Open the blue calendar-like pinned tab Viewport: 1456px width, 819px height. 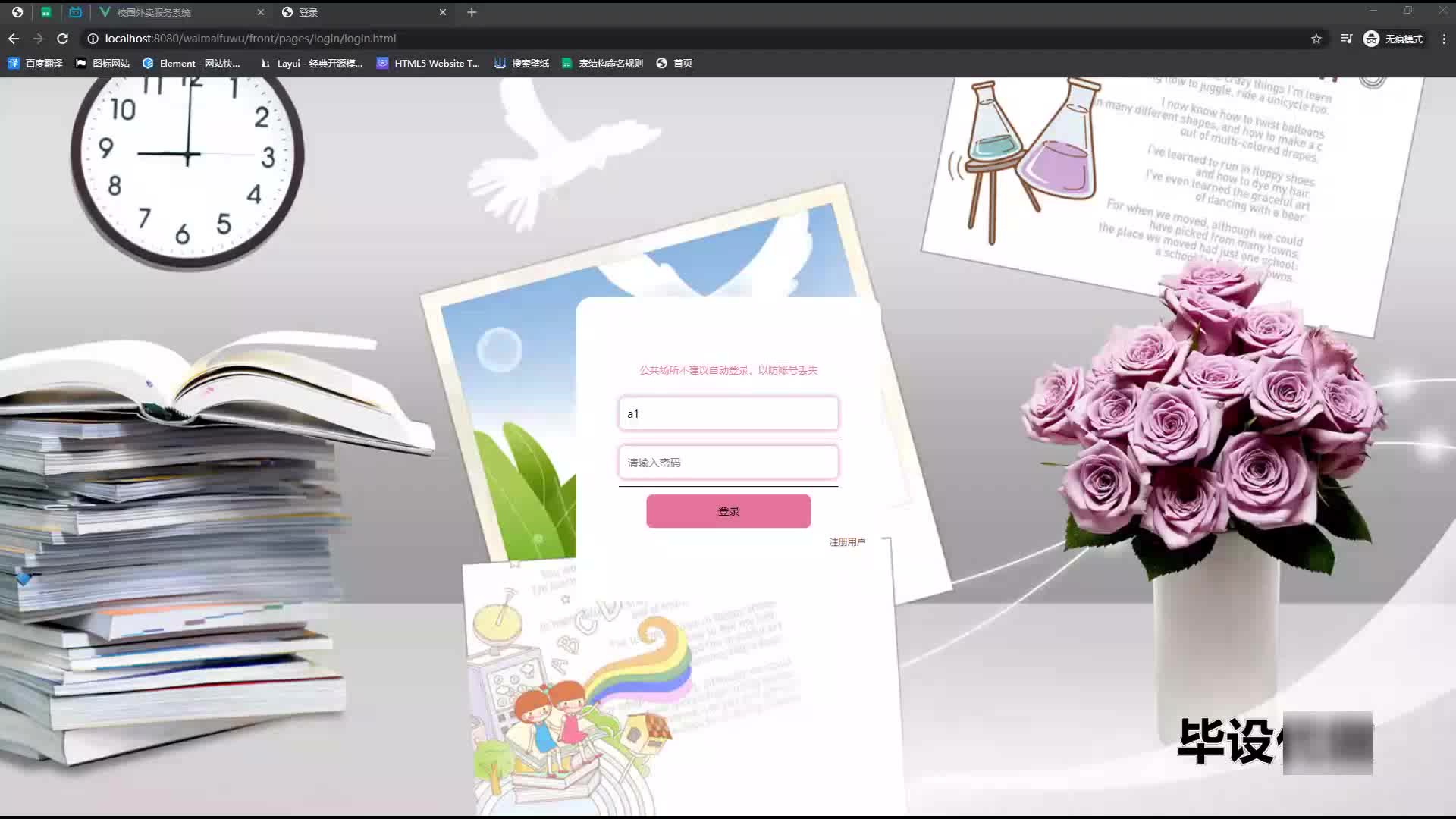(x=75, y=12)
